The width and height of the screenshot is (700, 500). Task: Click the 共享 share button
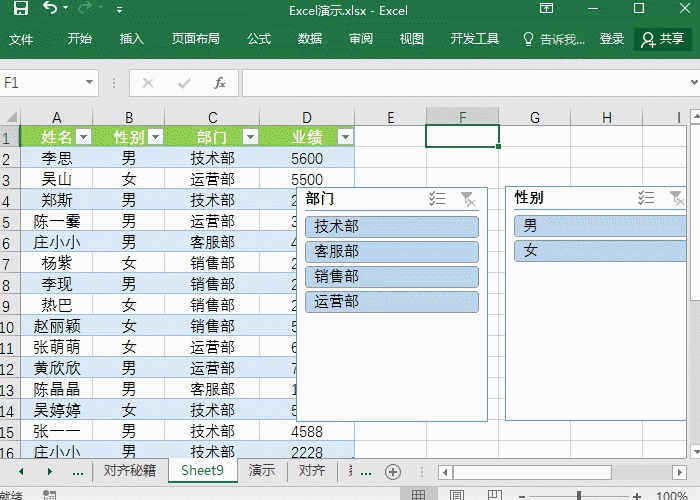coord(663,39)
